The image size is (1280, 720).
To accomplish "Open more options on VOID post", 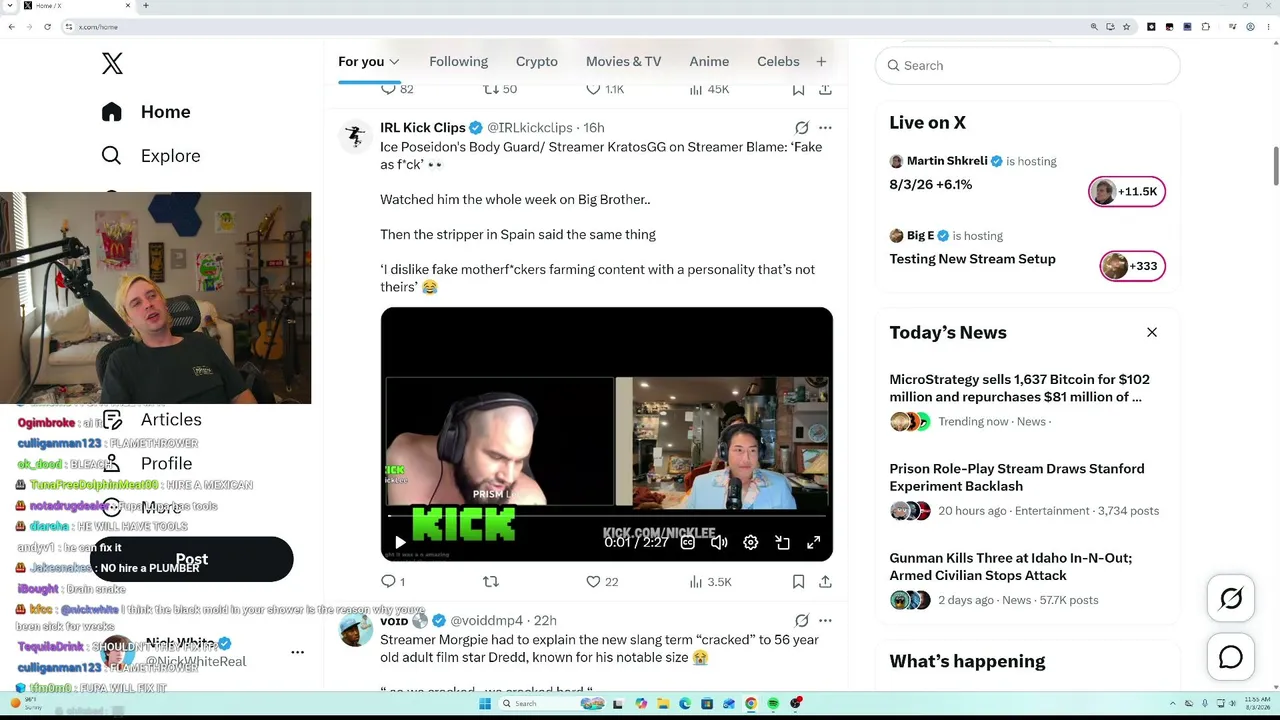I will click(825, 621).
